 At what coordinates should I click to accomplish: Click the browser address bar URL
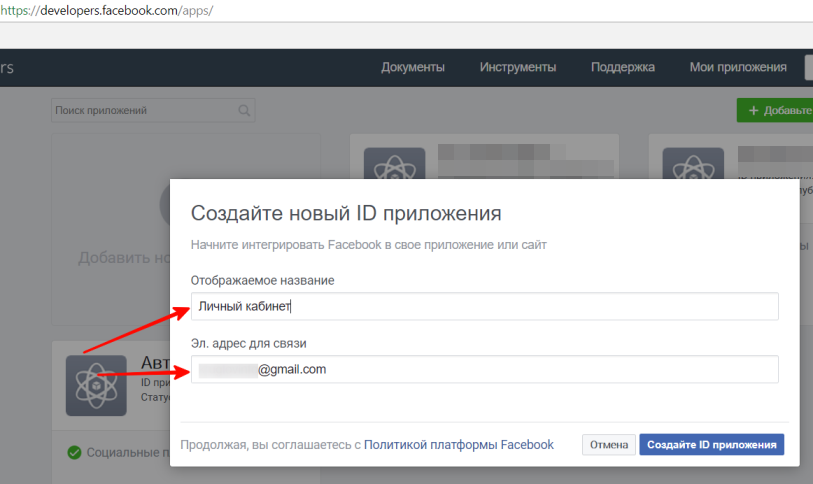pyautogui.click(x=106, y=10)
